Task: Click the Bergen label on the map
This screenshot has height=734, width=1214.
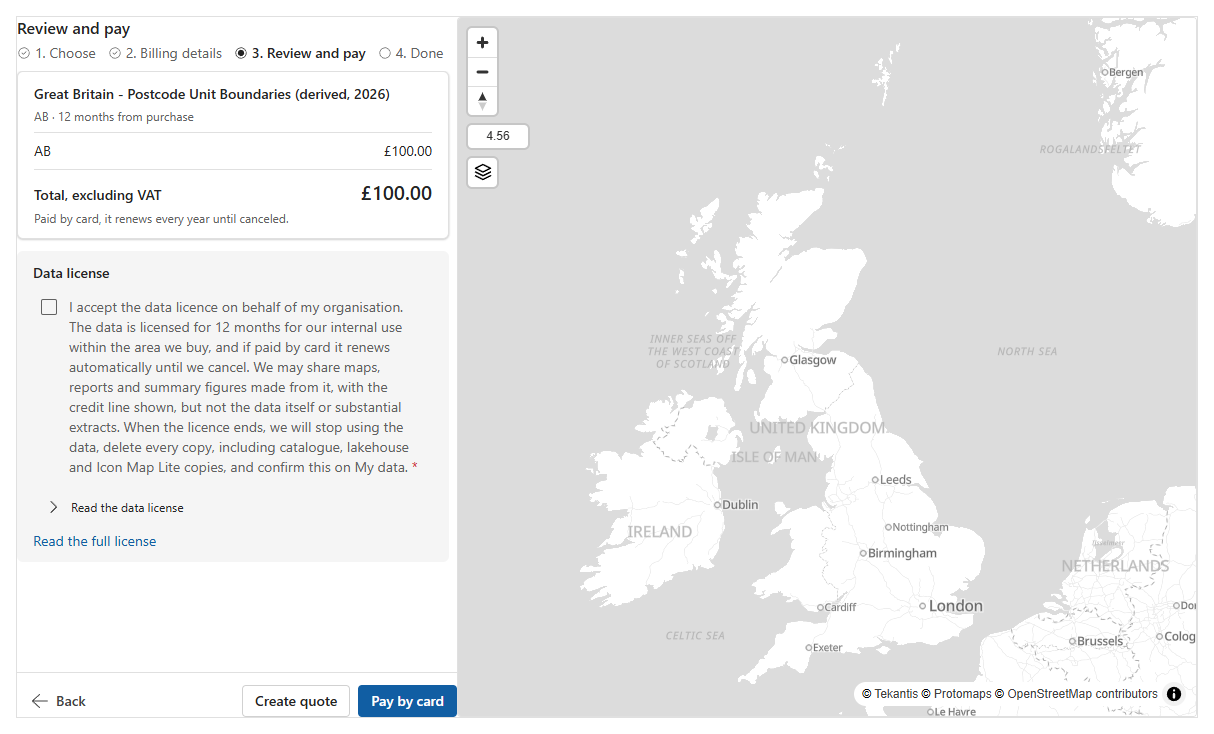Action: [1126, 72]
